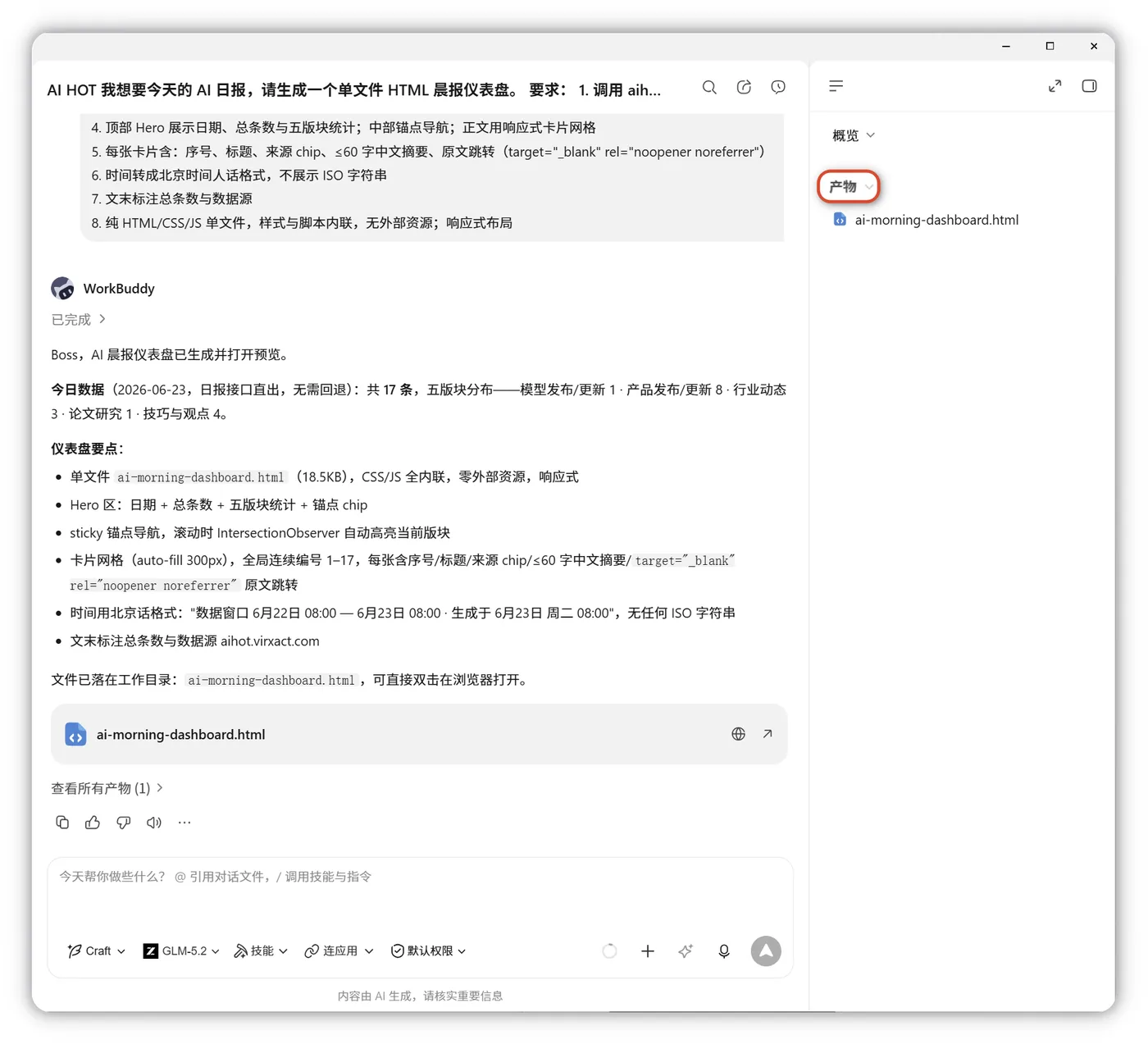Viewport: 1148px width, 1044px height.
Task: Open the 默认权限 permissions dropdown
Action: pos(428,951)
